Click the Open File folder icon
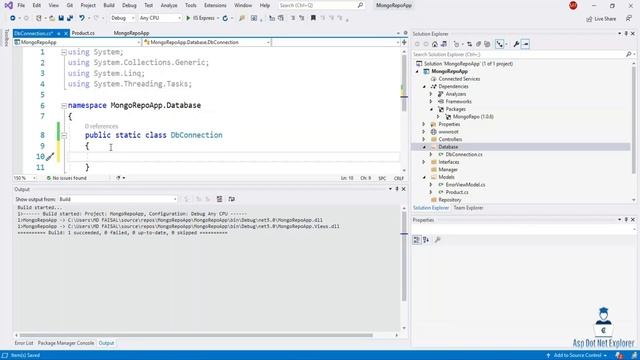The width and height of the screenshot is (640, 360). click(x=52, y=18)
